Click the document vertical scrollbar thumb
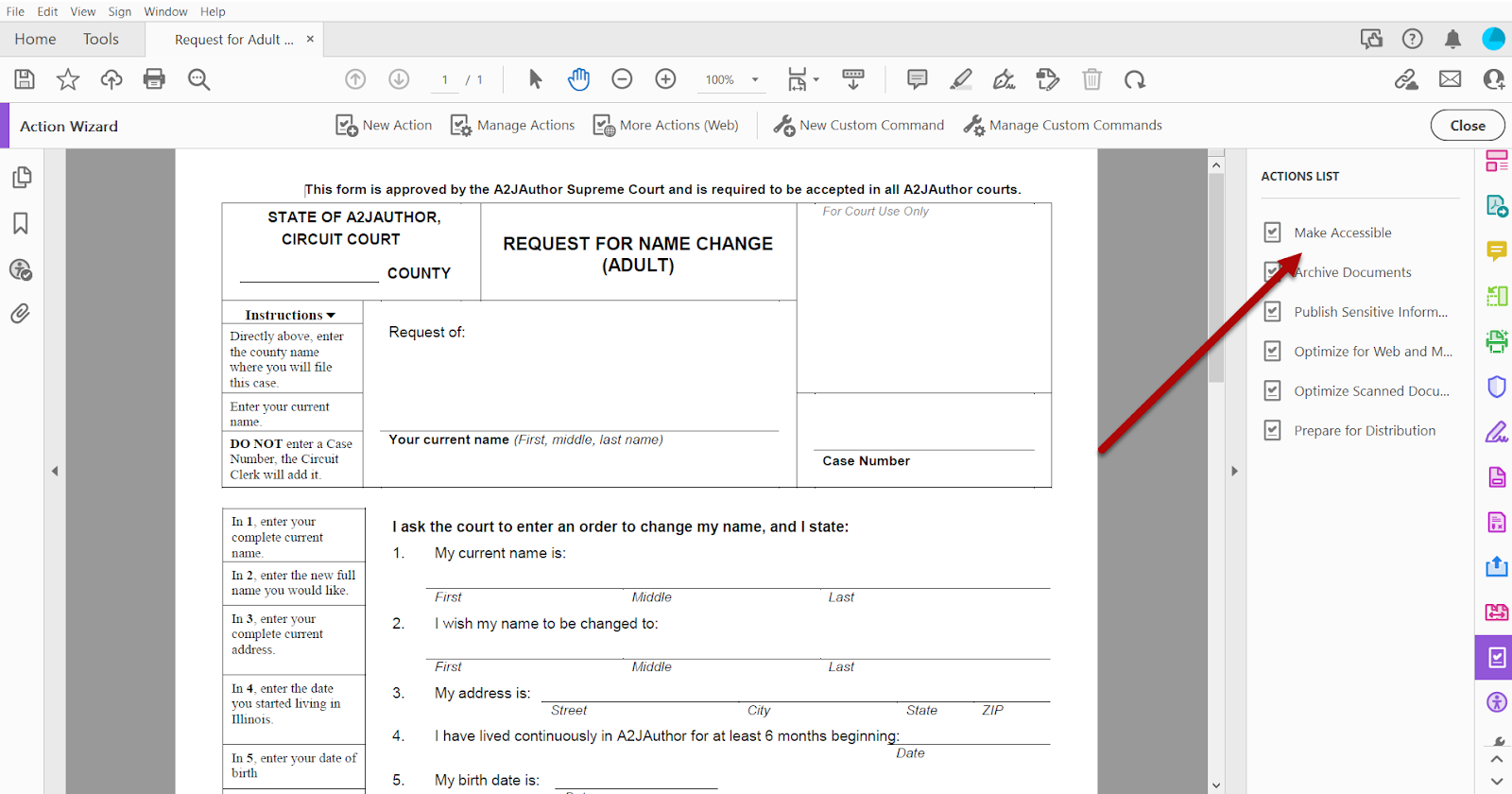This screenshot has height=794, width=1512. [1216, 278]
